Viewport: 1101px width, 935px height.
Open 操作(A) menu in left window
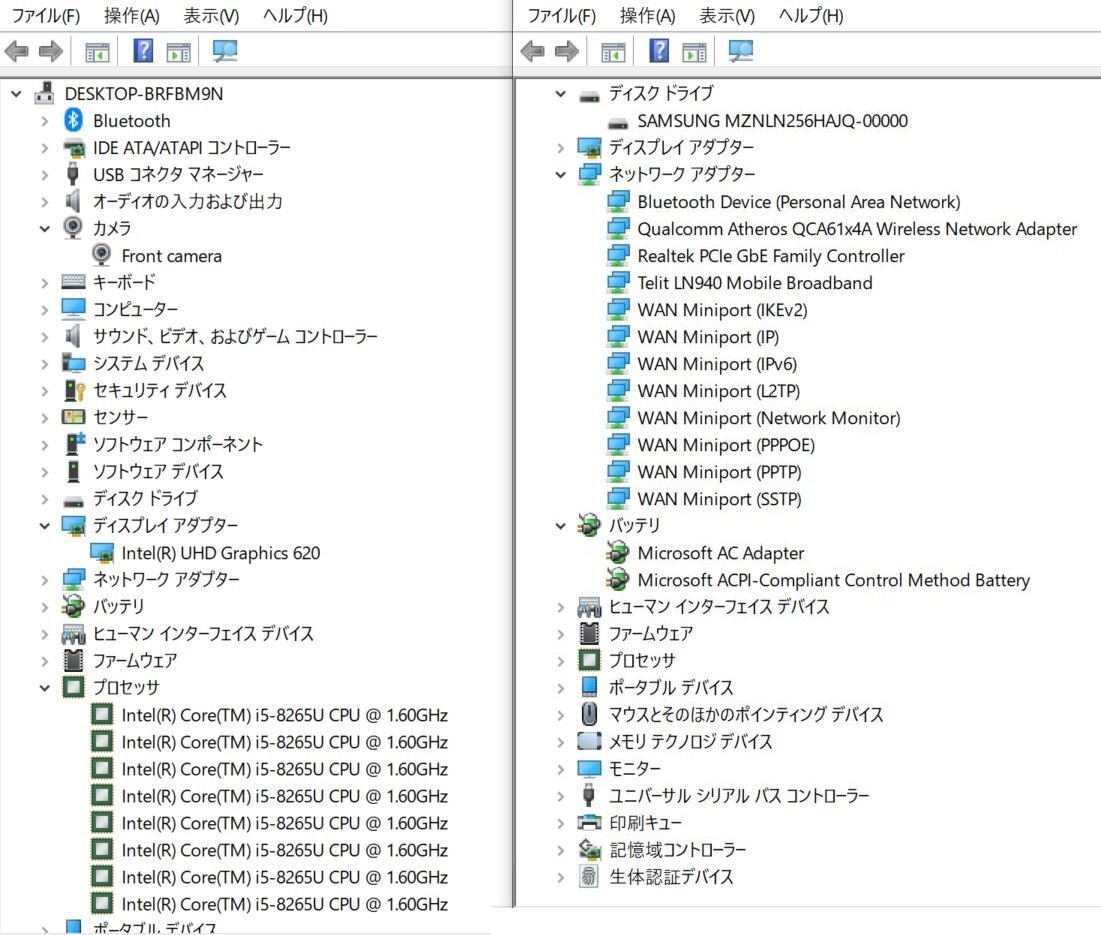click(x=131, y=15)
